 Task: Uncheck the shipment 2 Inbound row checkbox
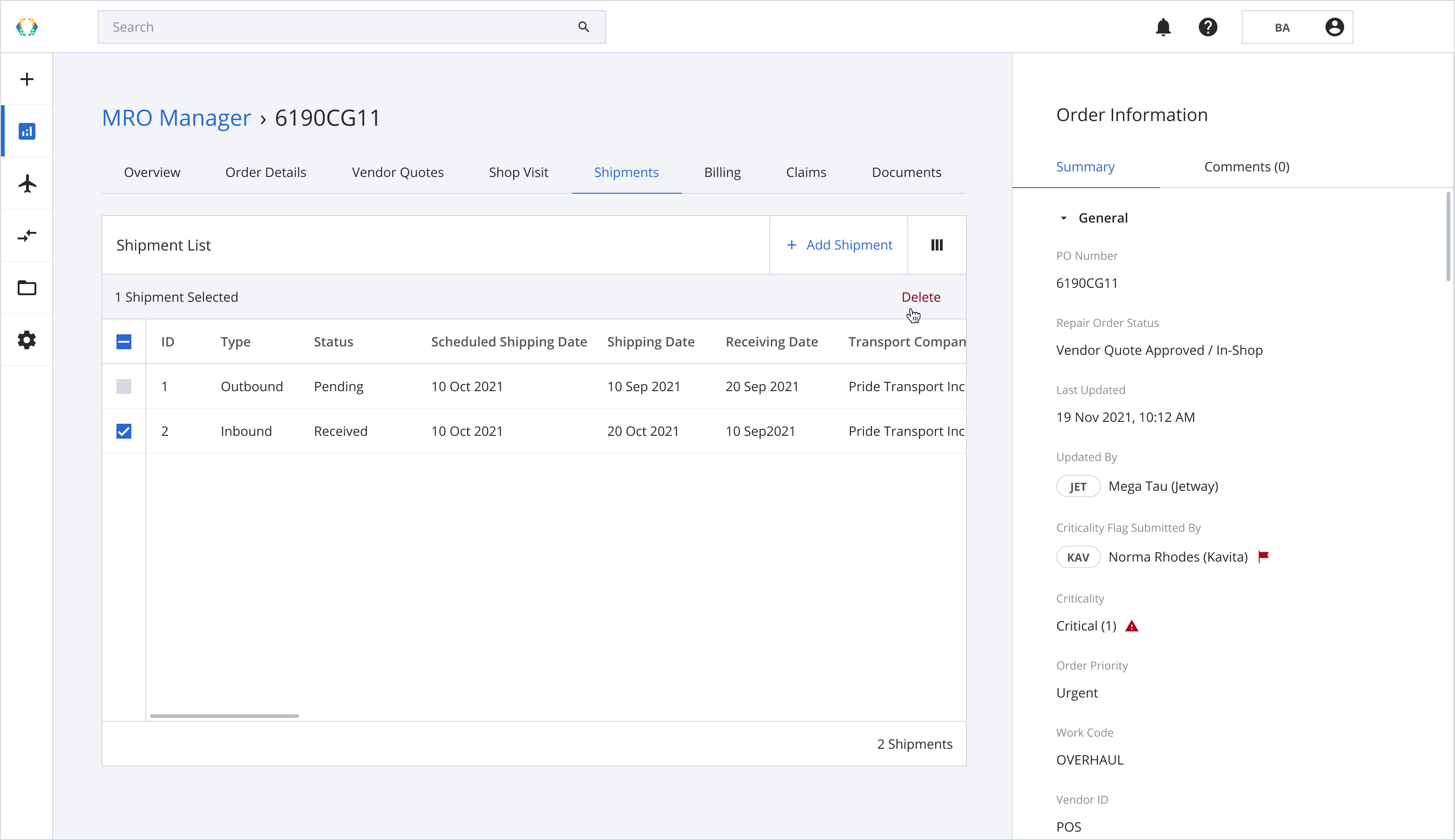pyautogui.click(x=123, y=431)
